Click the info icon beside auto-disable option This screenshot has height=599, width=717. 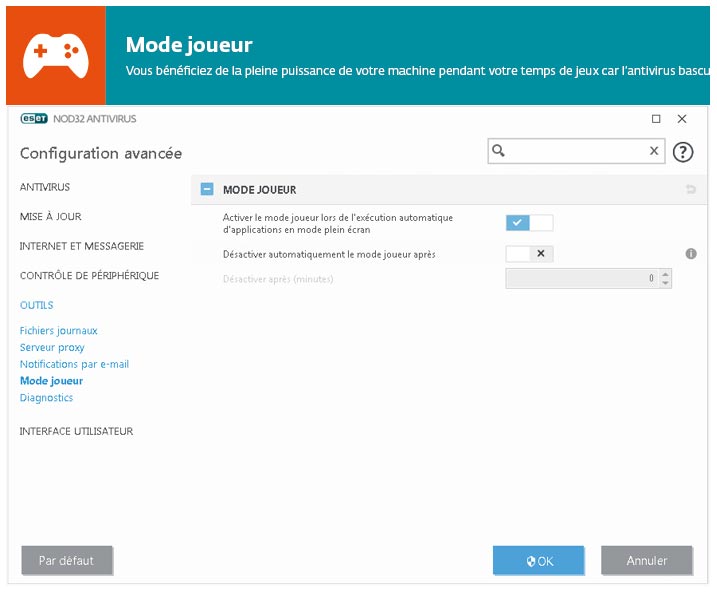point(690,254)
